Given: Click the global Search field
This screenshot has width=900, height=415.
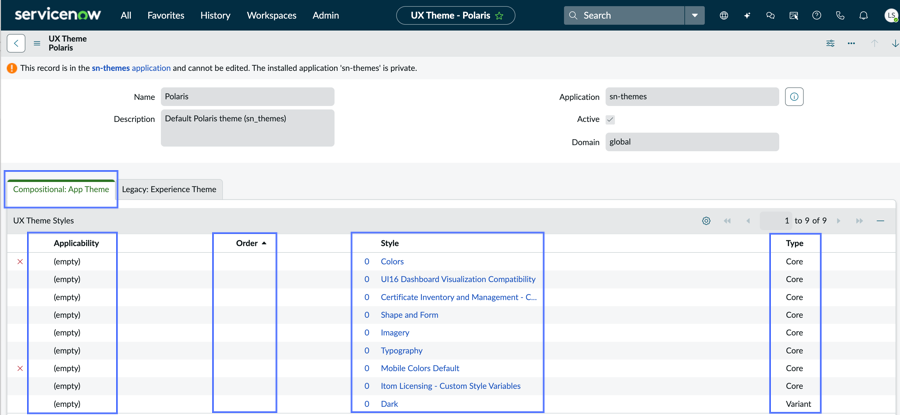Looking at the screenshot, I should pyautogui.click(x=624, y=15).
